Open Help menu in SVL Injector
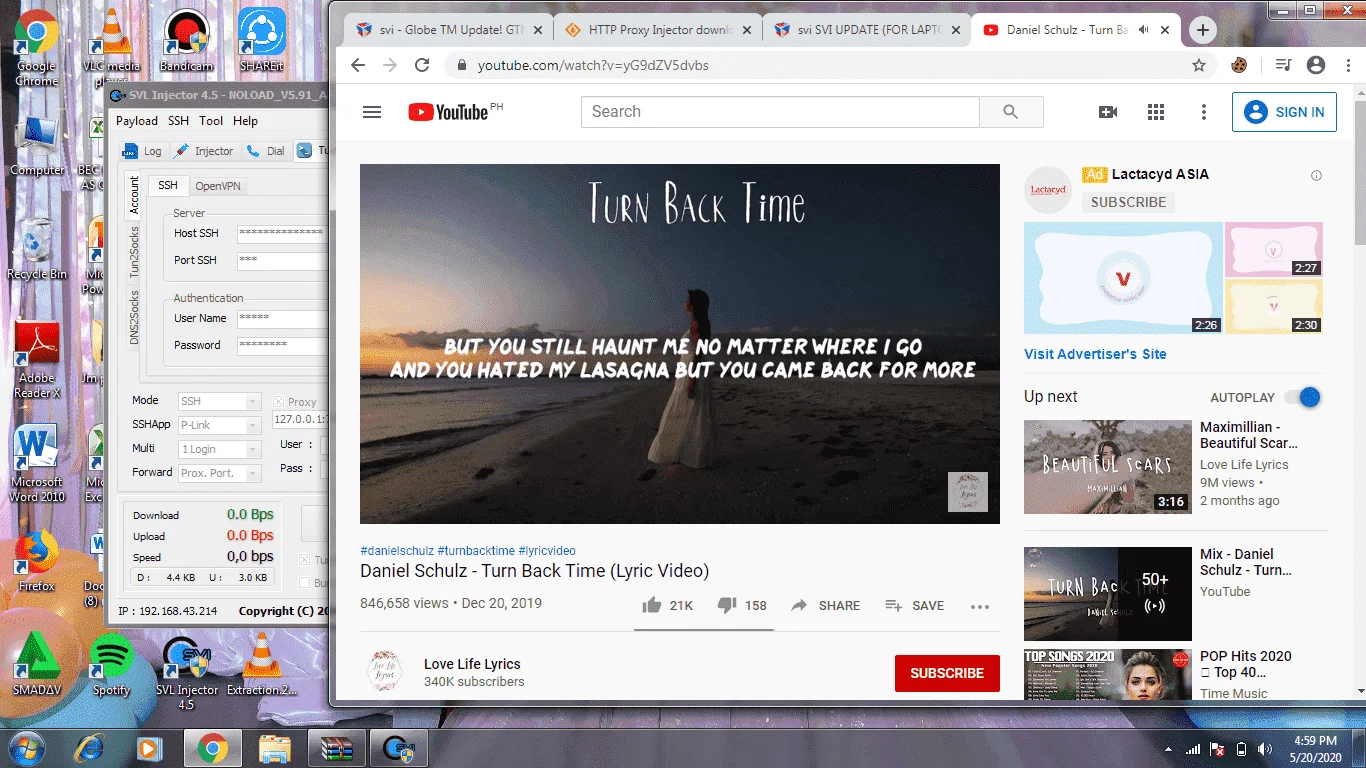 click(245, 121)
